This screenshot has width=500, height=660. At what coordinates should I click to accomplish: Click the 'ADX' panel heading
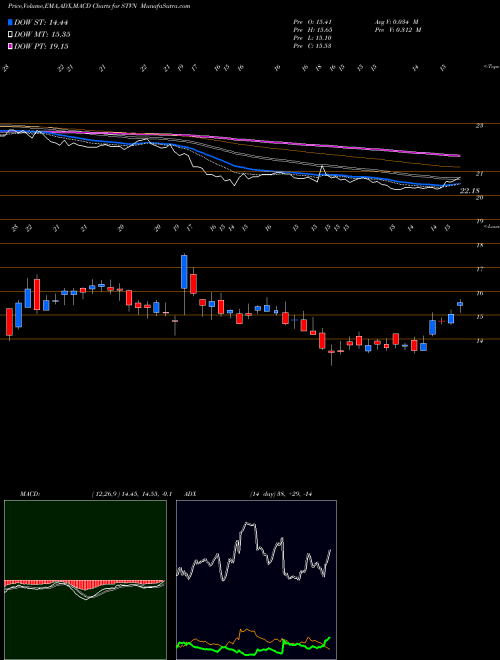pyautogui.click(x=191, y=494)
